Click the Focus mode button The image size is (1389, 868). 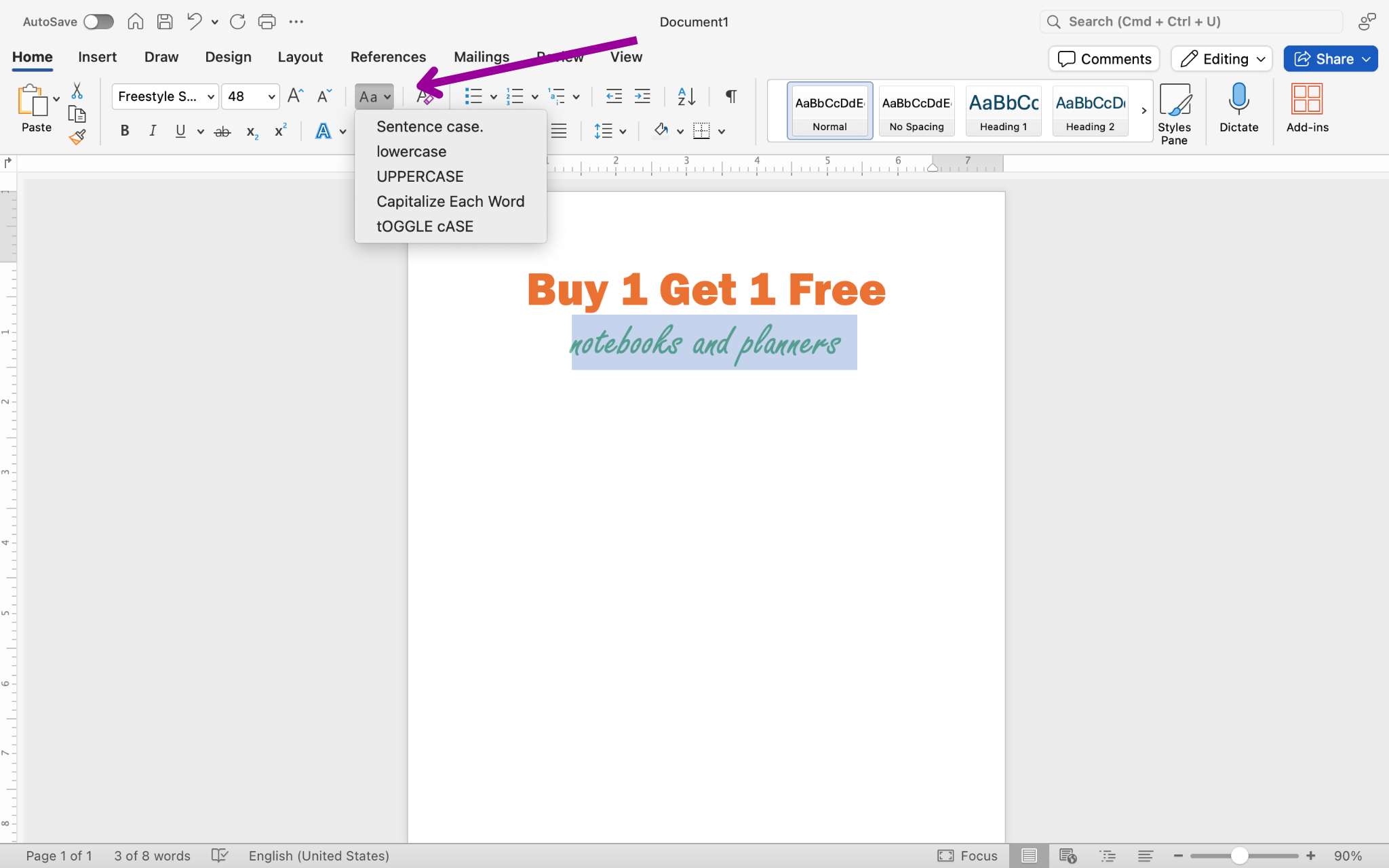click(x=968, y=856)
